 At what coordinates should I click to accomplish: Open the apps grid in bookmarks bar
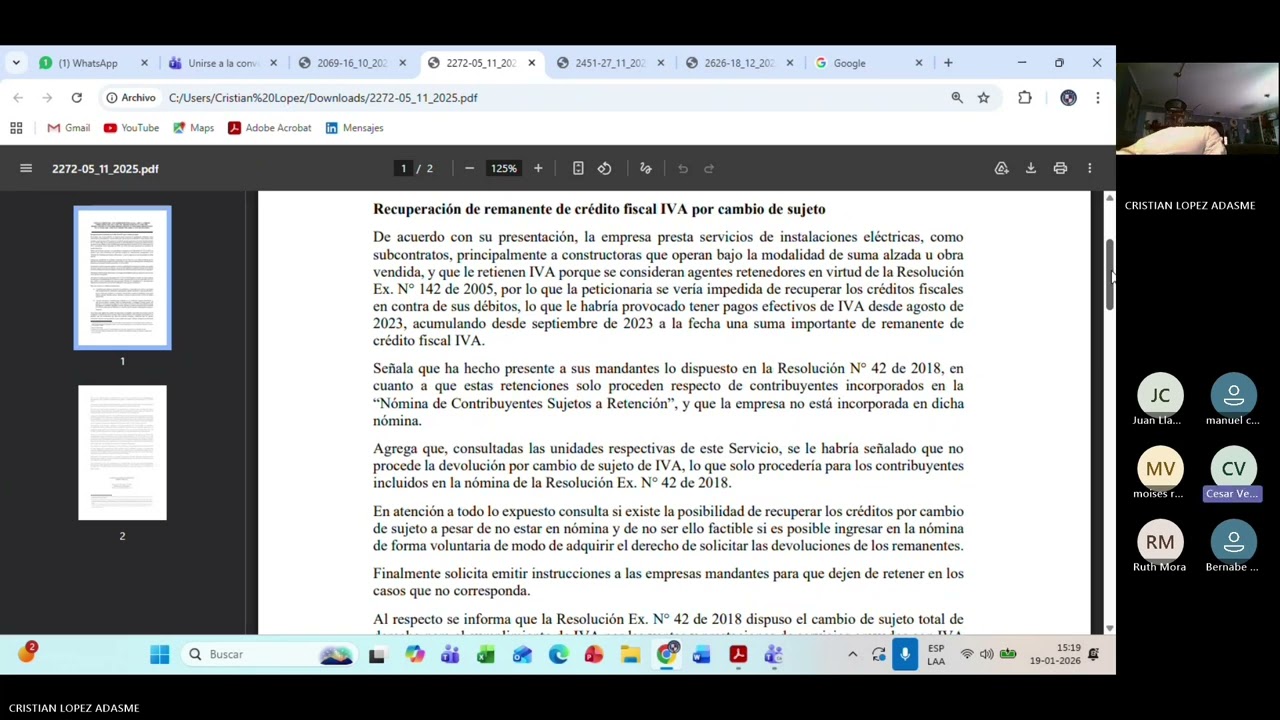pos(16,128)
